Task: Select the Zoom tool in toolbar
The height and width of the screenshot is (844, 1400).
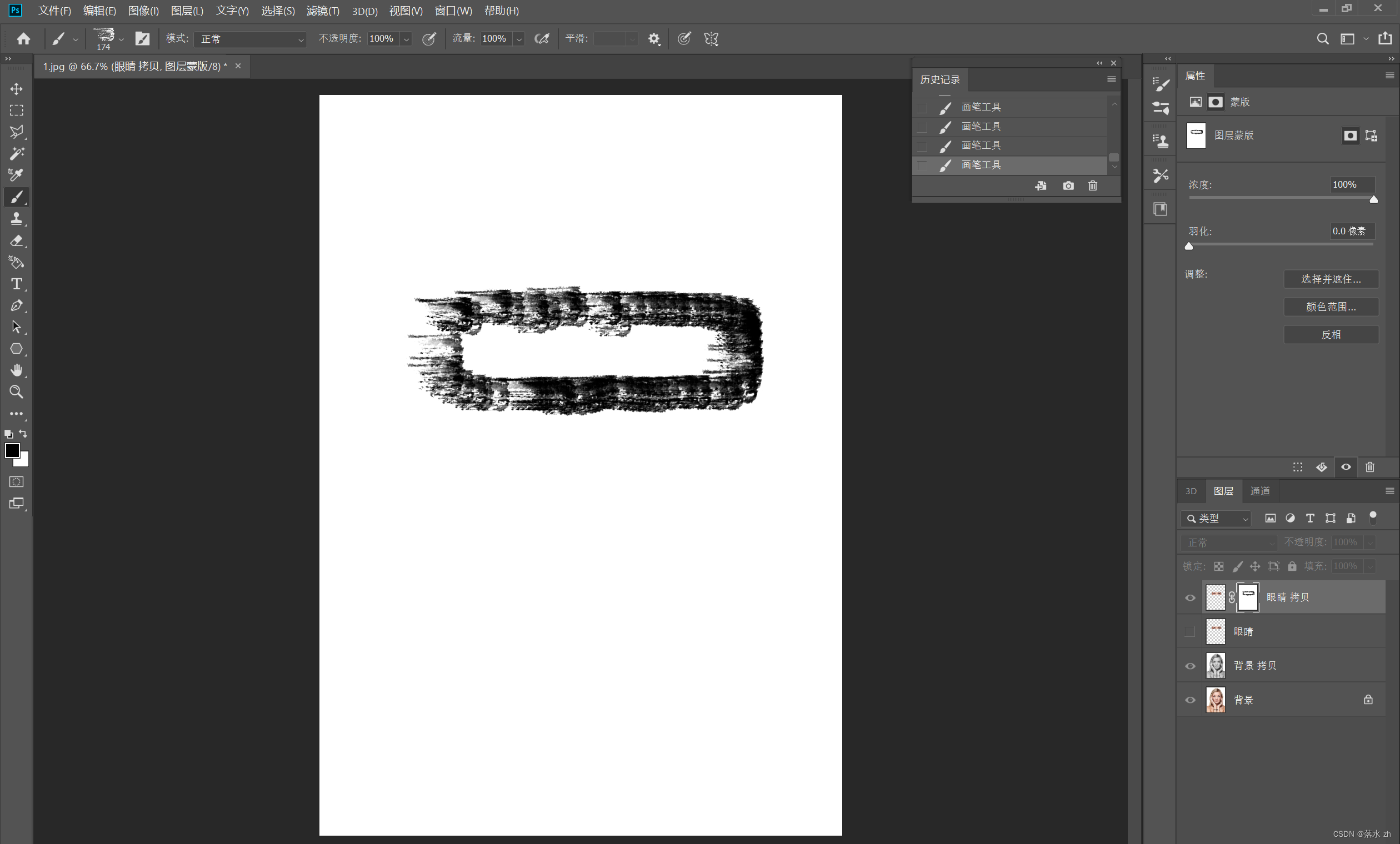Action: point(17,392)
